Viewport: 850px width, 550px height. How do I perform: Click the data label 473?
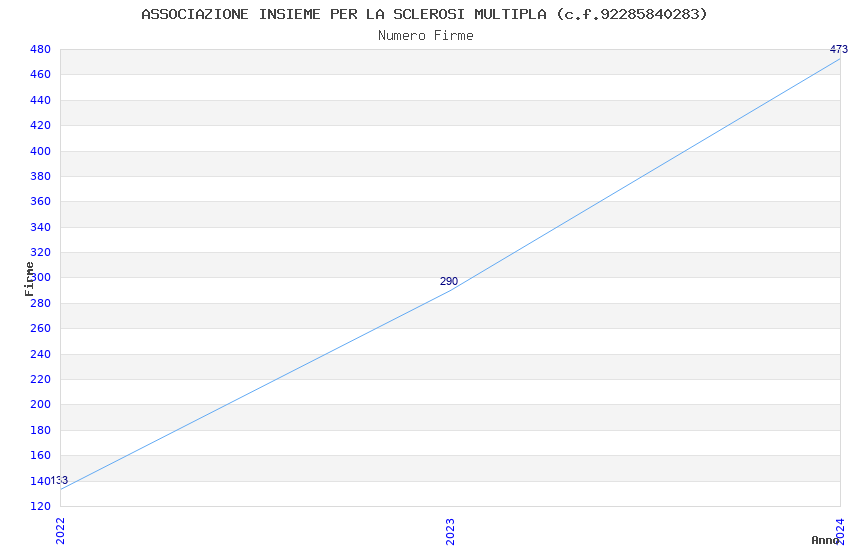[x=839, y=49]
